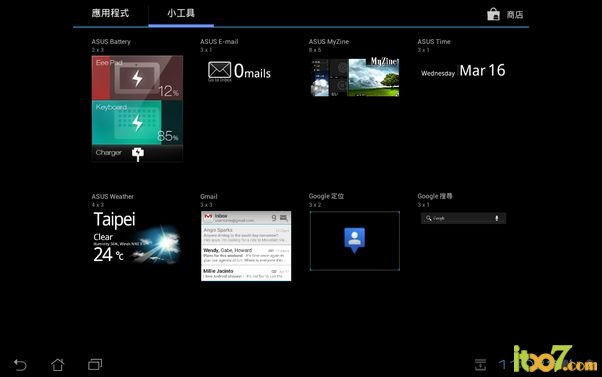The height and width of the screenshot is (377, 602).
Task: Choose the ASUS Time Mar 16 widget
Action: point(463,71)
